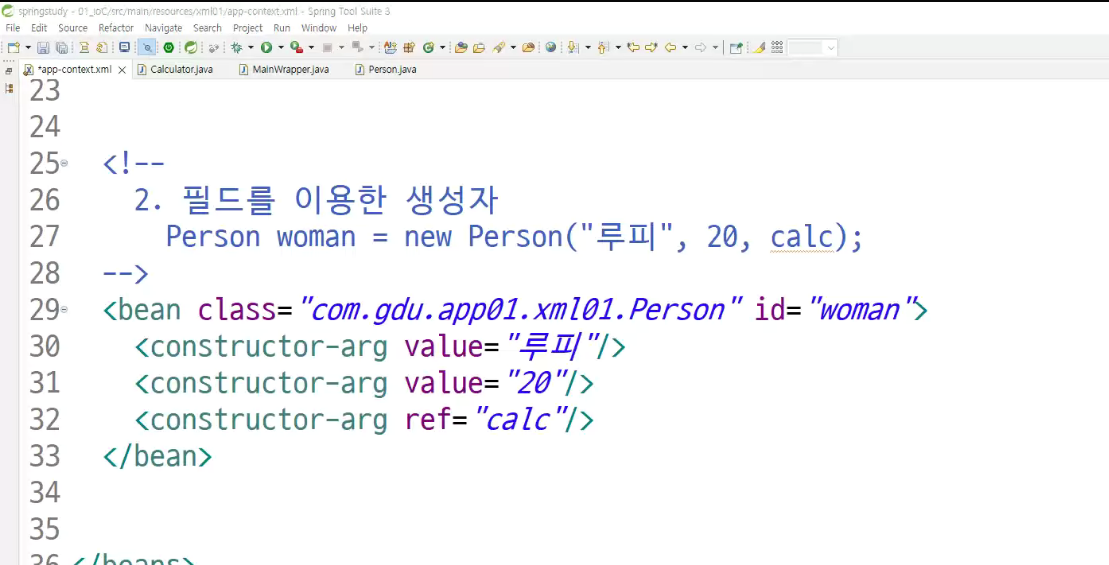Click the value "20" on line 31
This screenshot has height=565, width=1109.
539,383
